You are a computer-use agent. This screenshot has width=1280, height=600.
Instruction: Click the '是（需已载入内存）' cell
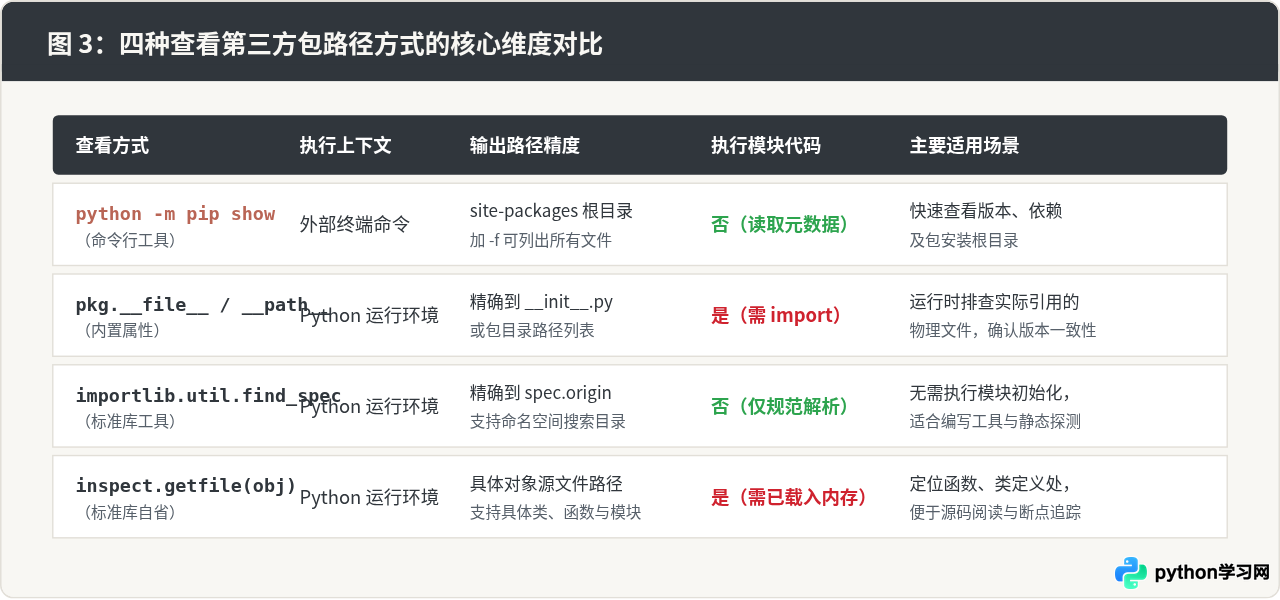(789, 498)
